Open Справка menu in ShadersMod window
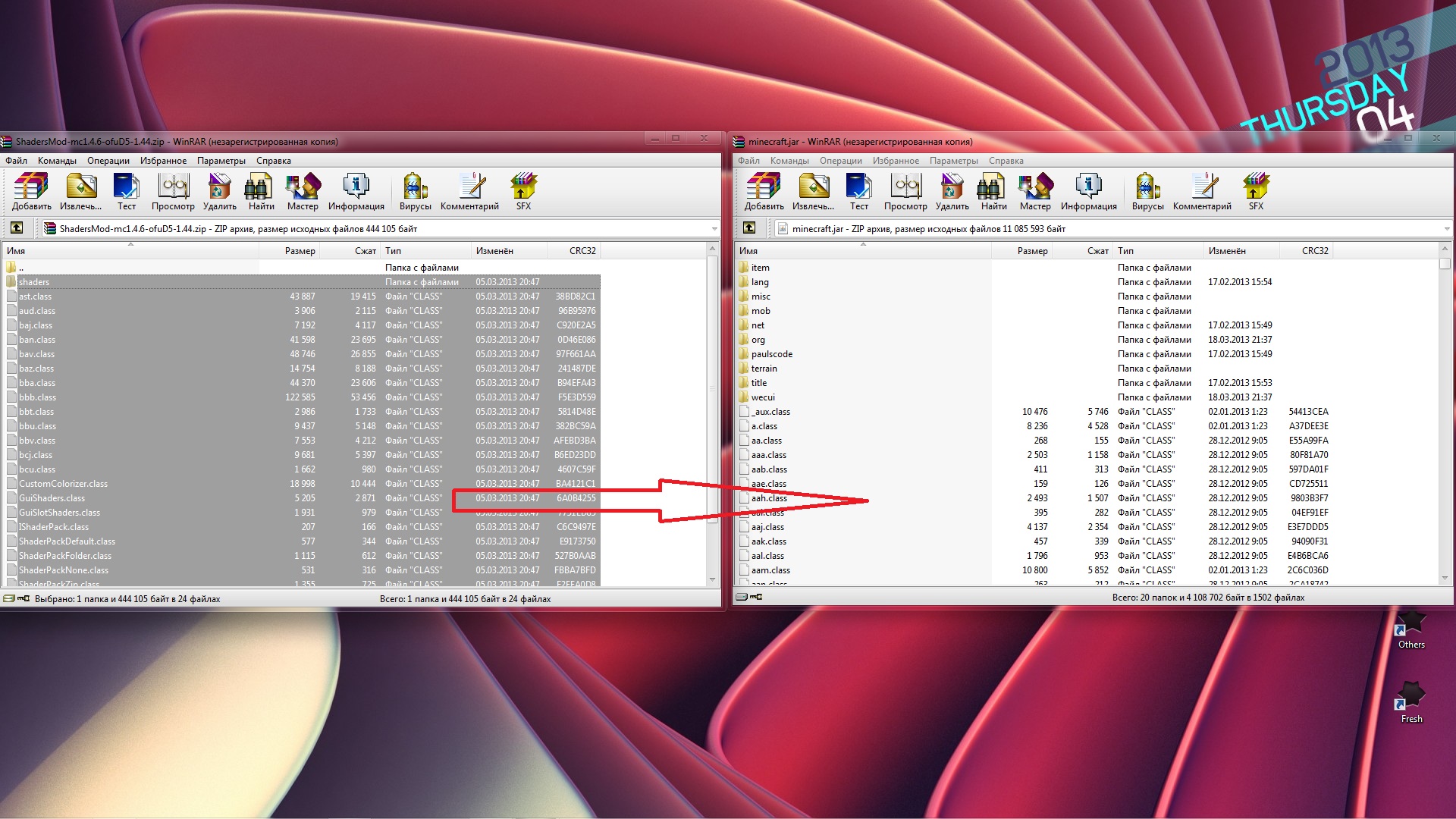 274,161
